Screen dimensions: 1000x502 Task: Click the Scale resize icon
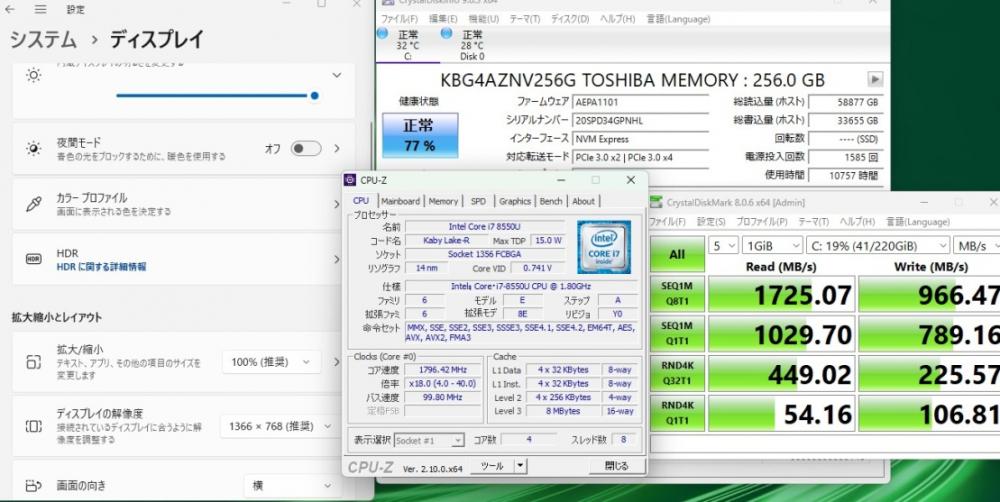34,362
